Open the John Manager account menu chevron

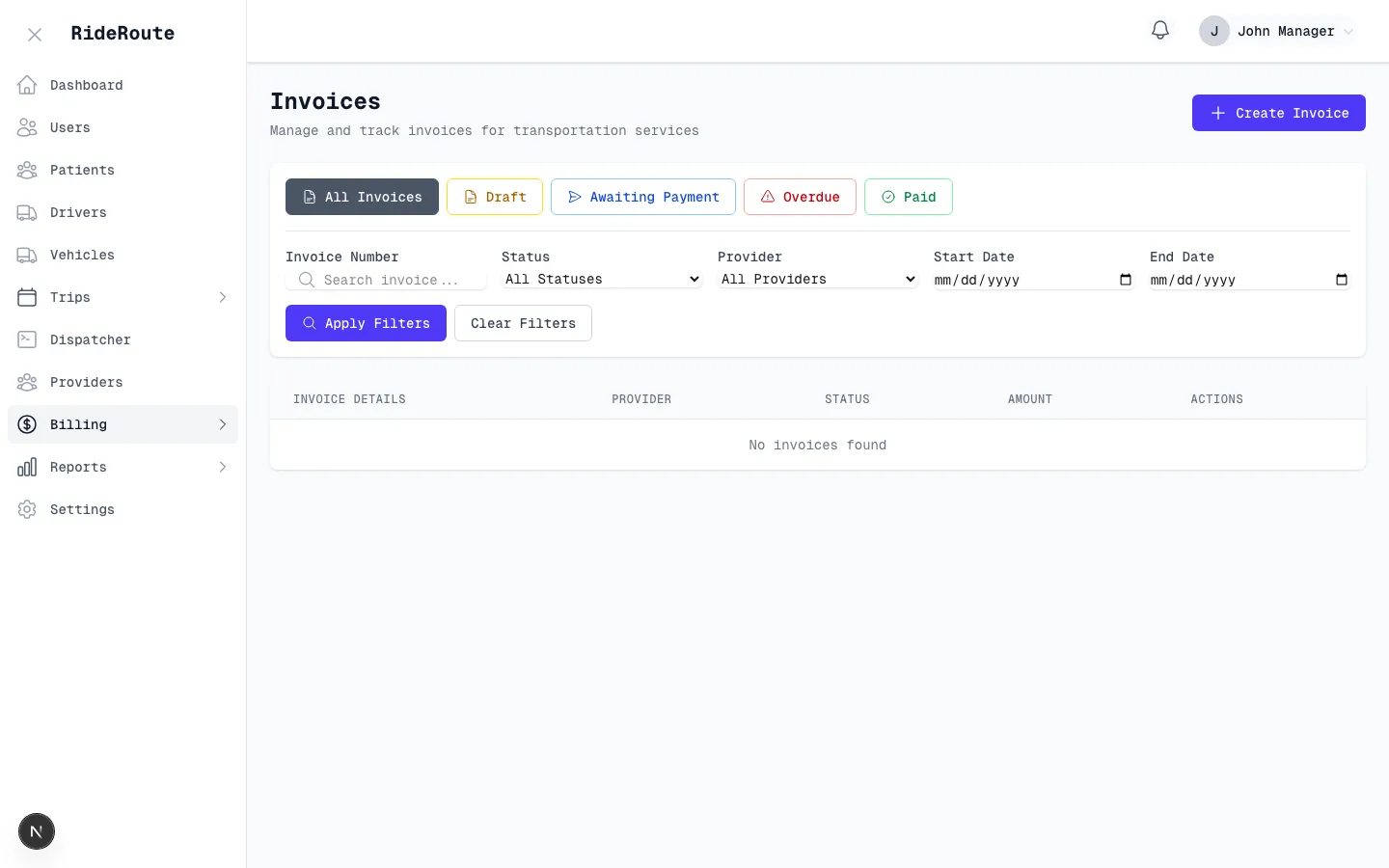[1348, 31]
